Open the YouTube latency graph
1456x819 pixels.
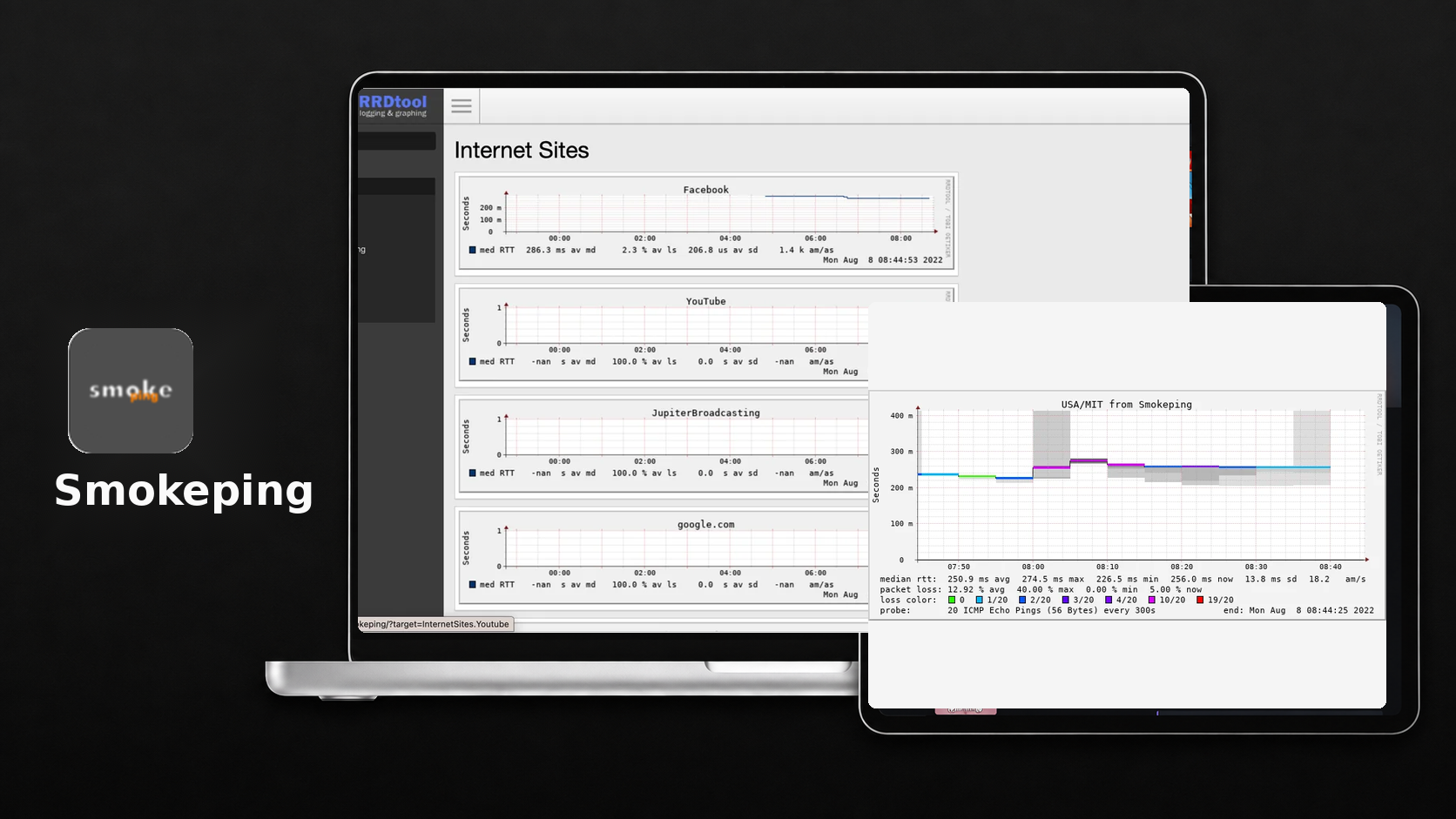[664, 335]
